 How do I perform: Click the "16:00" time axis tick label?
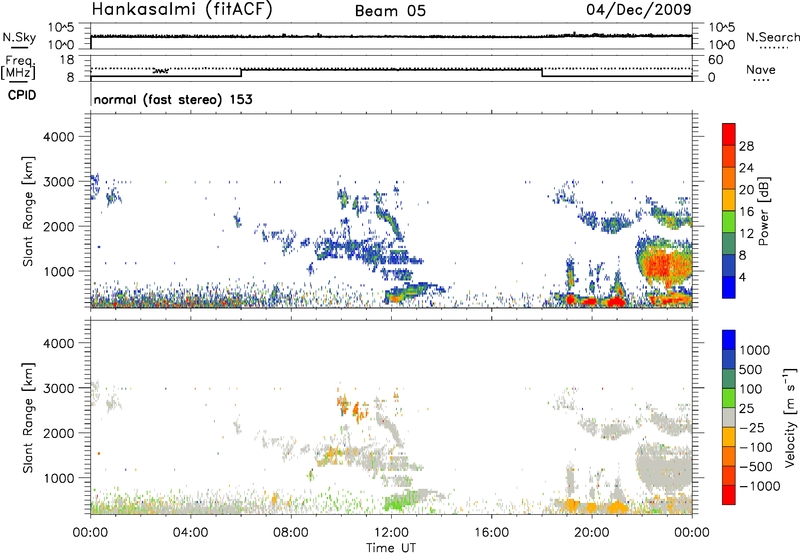pyautogui.click(x=491, y=533)
